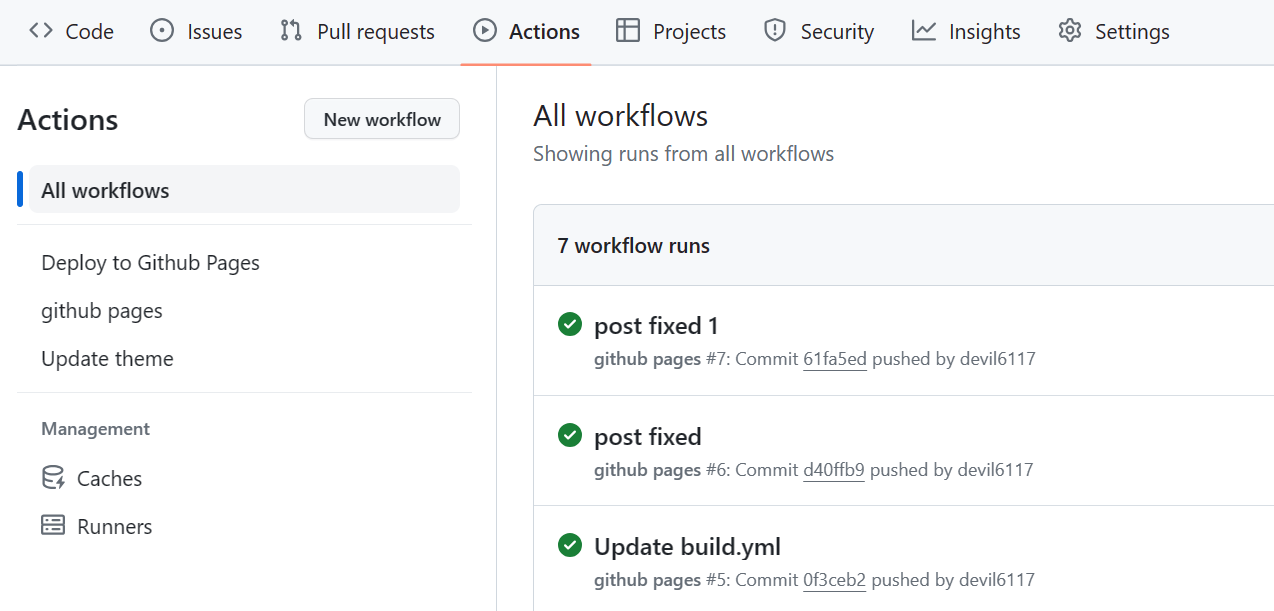
Task: Open the Code tab
Action: tap(71, 32)
